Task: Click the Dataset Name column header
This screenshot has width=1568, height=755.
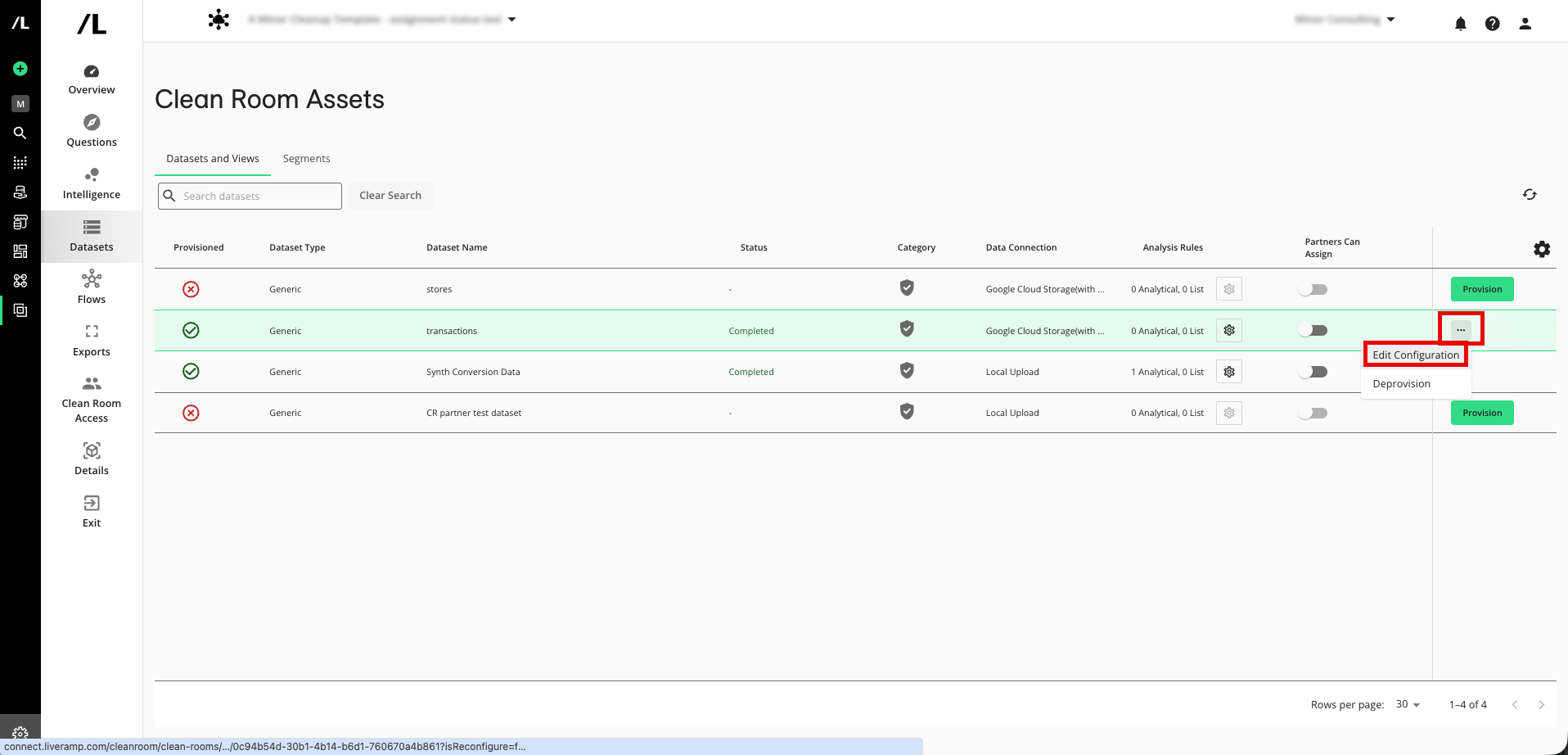Action: [x=457, y=247]
